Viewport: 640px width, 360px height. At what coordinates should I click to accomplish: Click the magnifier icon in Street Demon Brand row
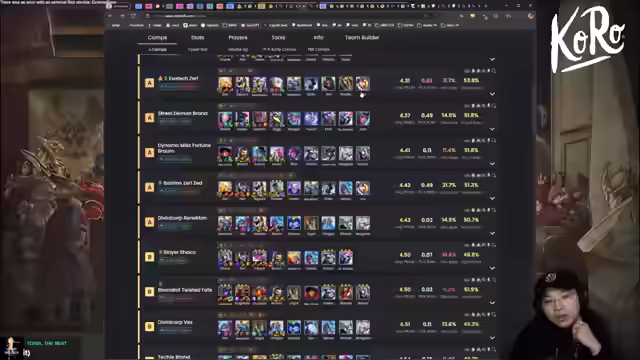coord(494,106)
